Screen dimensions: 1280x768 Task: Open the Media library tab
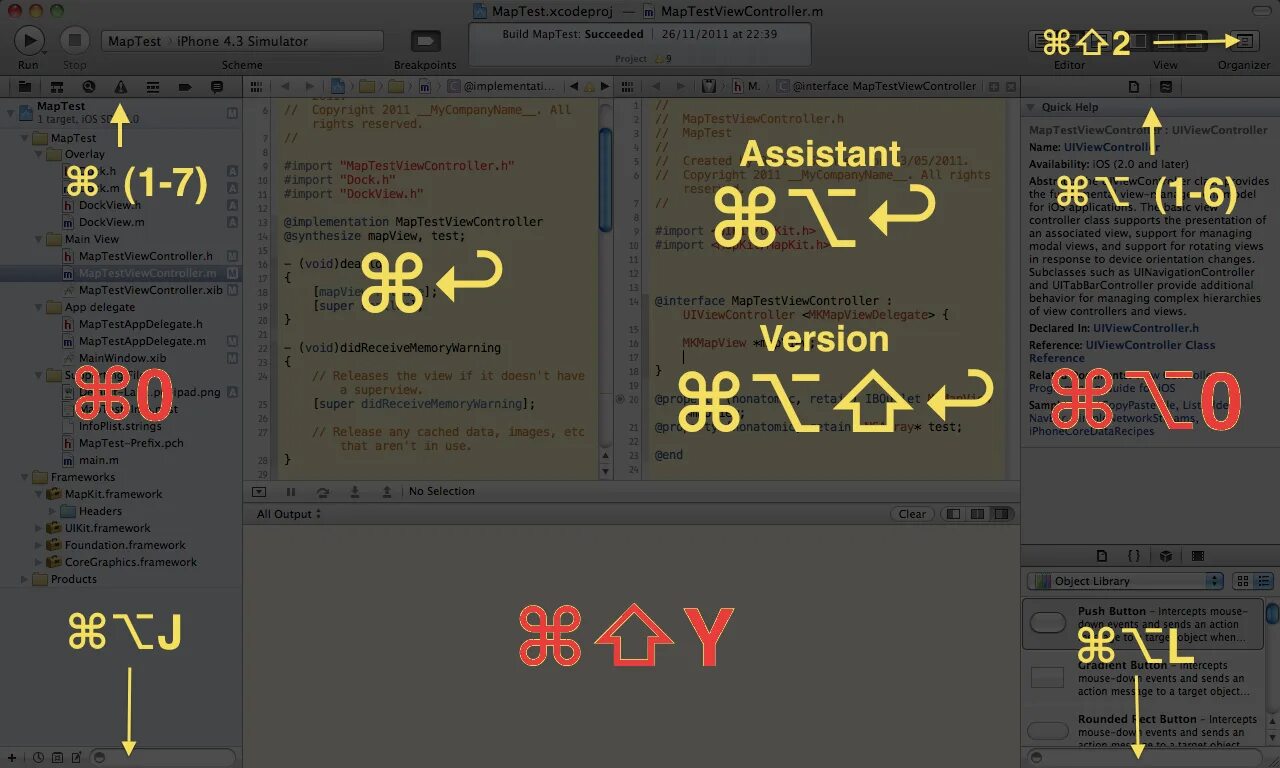(x=1198, y=556)
